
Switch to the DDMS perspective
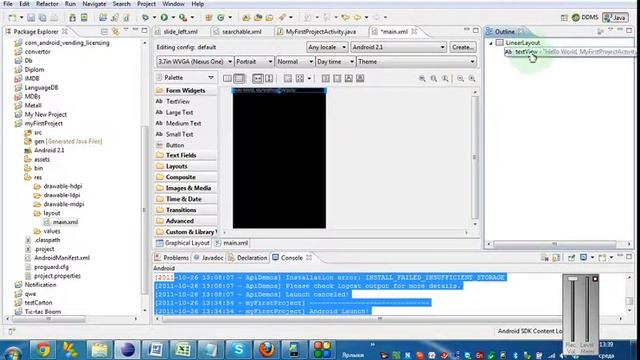(x=585, y=18)
